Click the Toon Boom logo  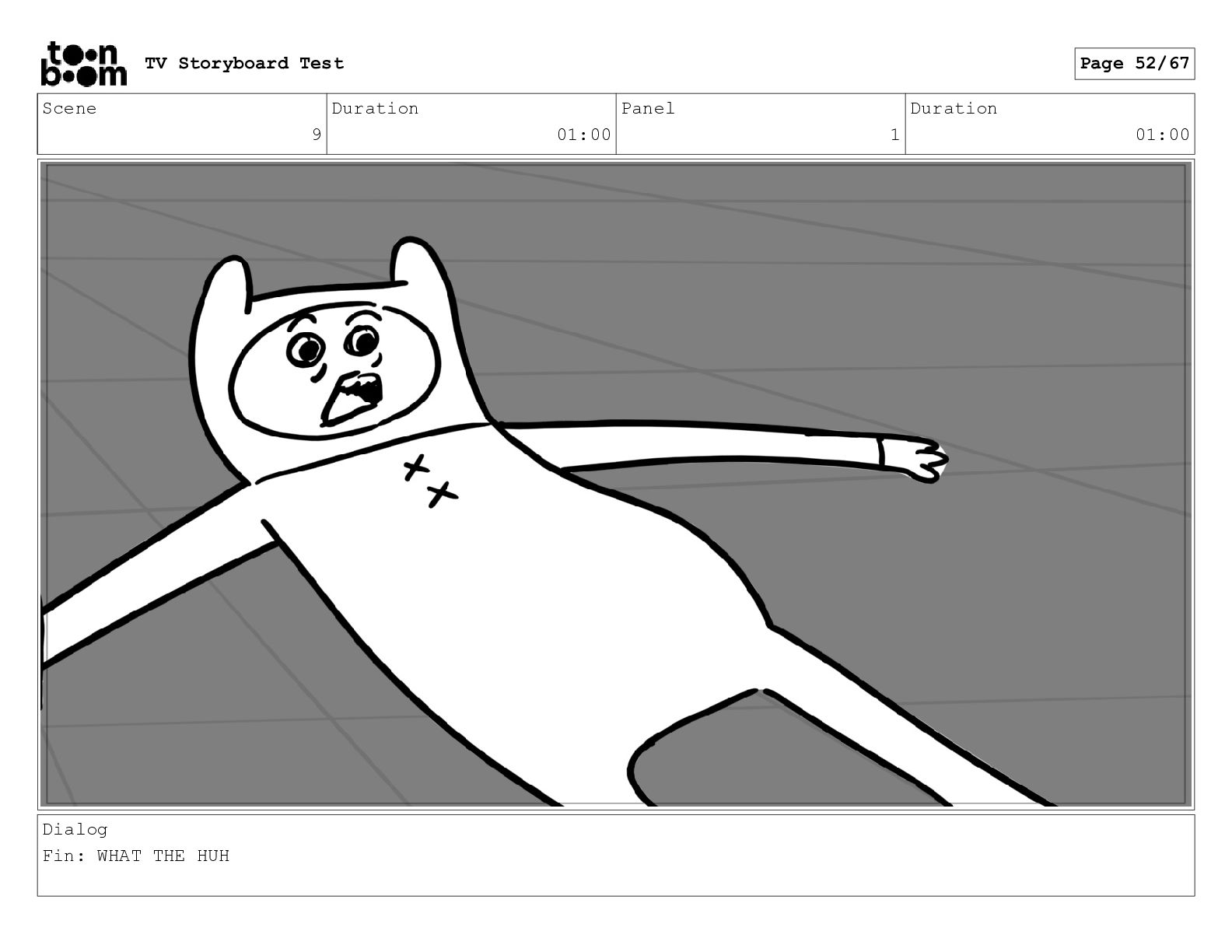pos(83,64)
